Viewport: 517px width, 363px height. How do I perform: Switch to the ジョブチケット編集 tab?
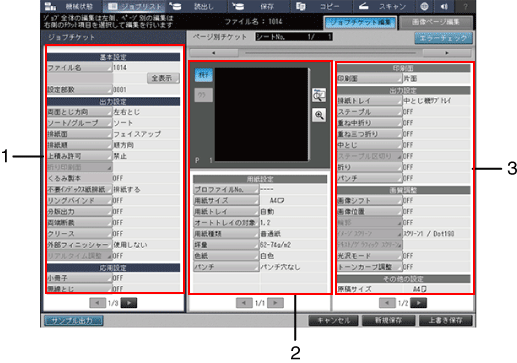tap(360, 22)
